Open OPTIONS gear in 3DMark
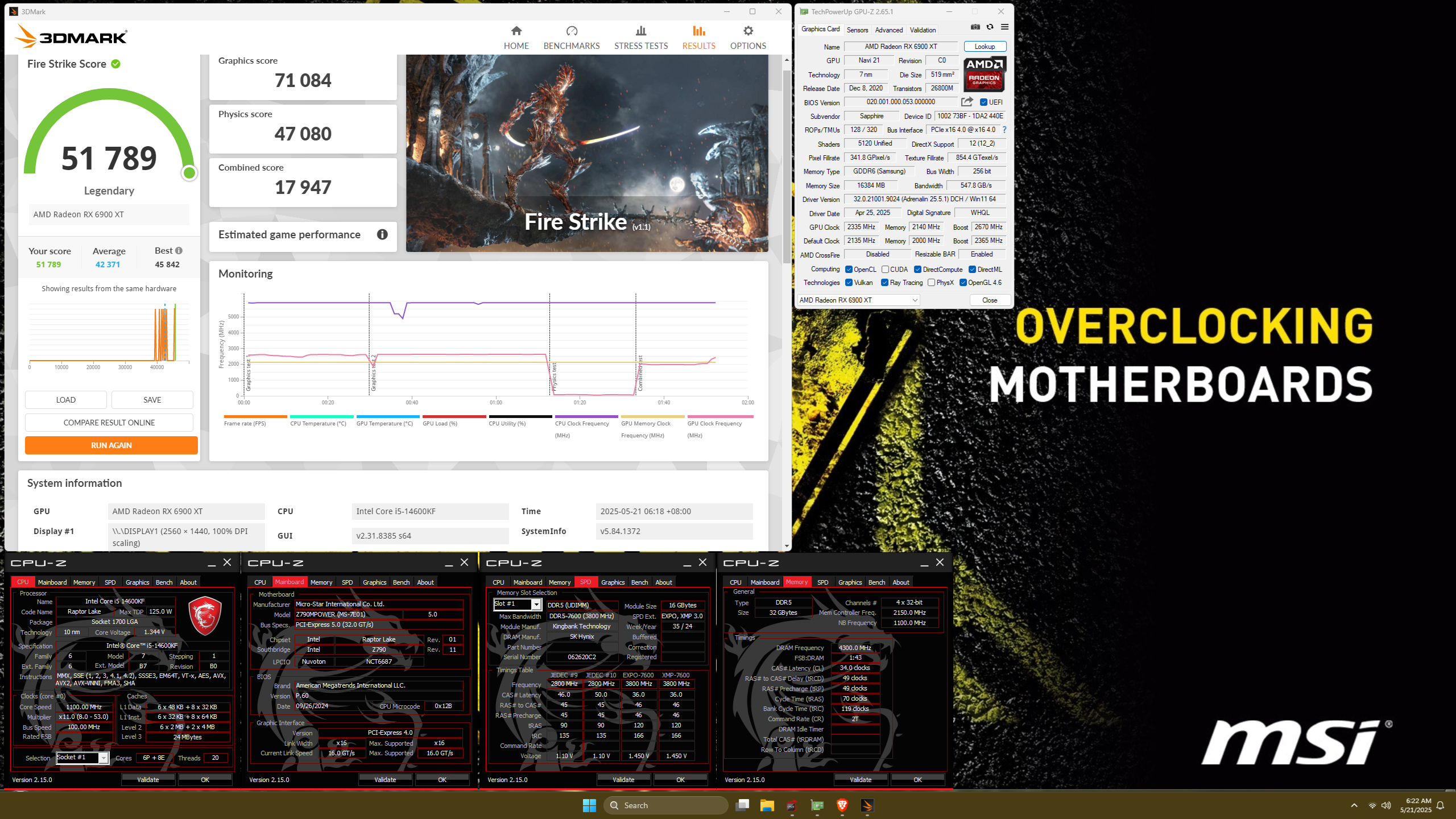 [748, 38]
